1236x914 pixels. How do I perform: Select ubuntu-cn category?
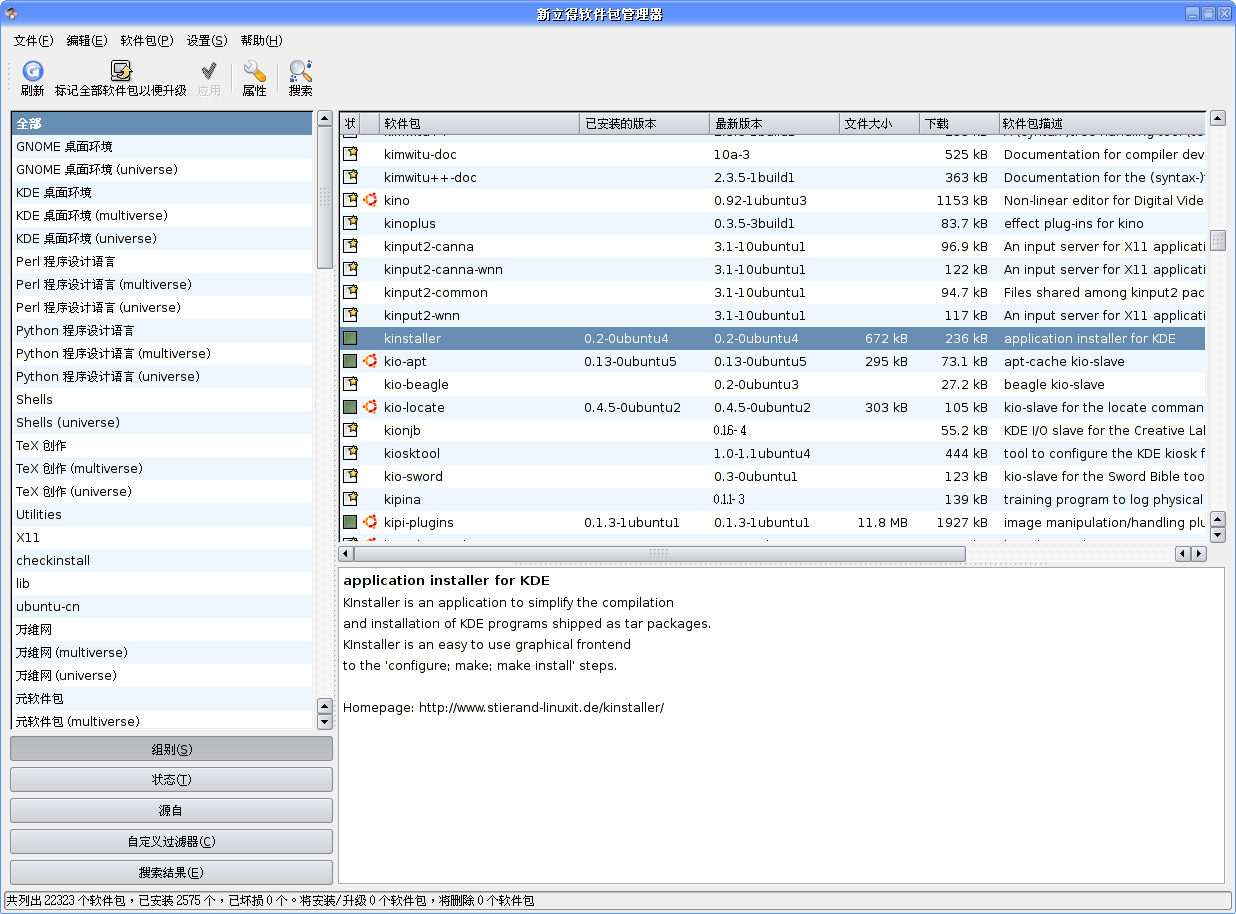[162, 607]
